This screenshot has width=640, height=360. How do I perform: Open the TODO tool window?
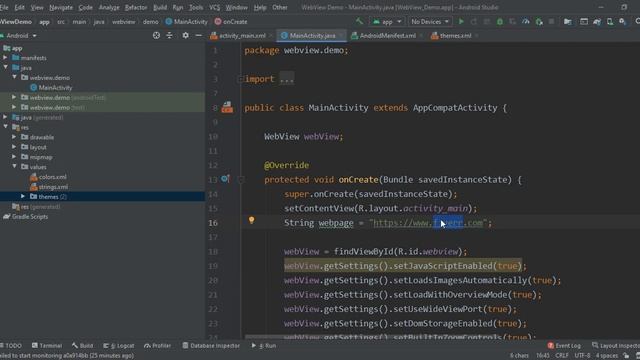point(11,345)
